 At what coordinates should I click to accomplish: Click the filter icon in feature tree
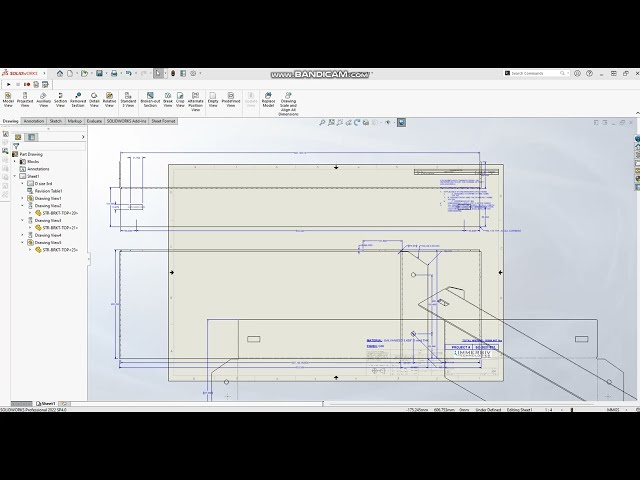[x=16, y=147]
